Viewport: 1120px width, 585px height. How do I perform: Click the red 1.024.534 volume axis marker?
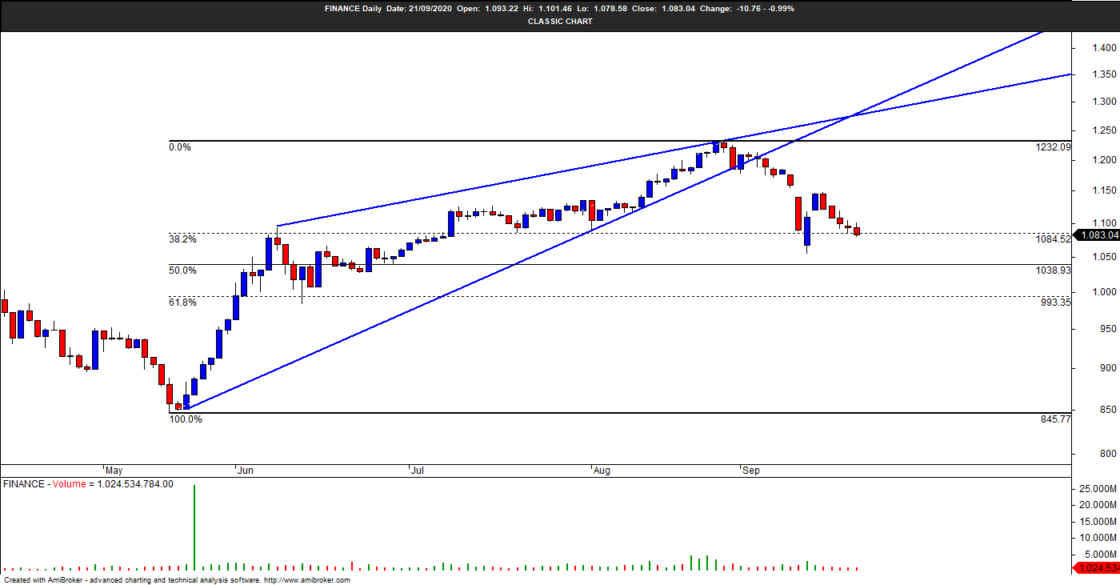coord(1097,569)
